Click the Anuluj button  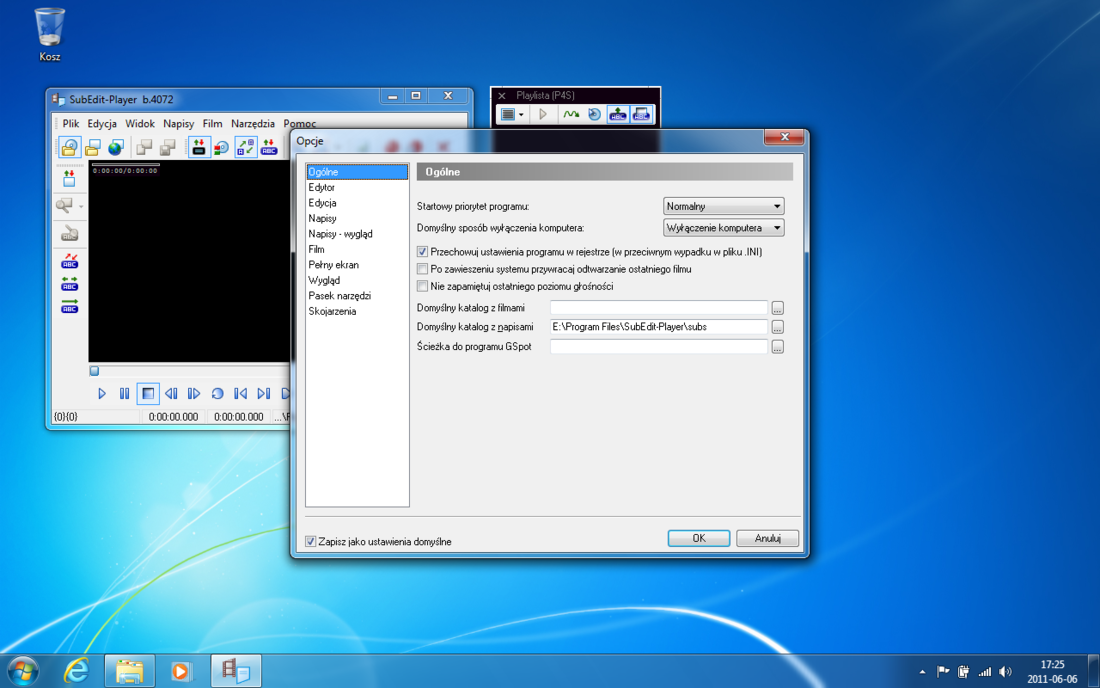pos(767,538)
